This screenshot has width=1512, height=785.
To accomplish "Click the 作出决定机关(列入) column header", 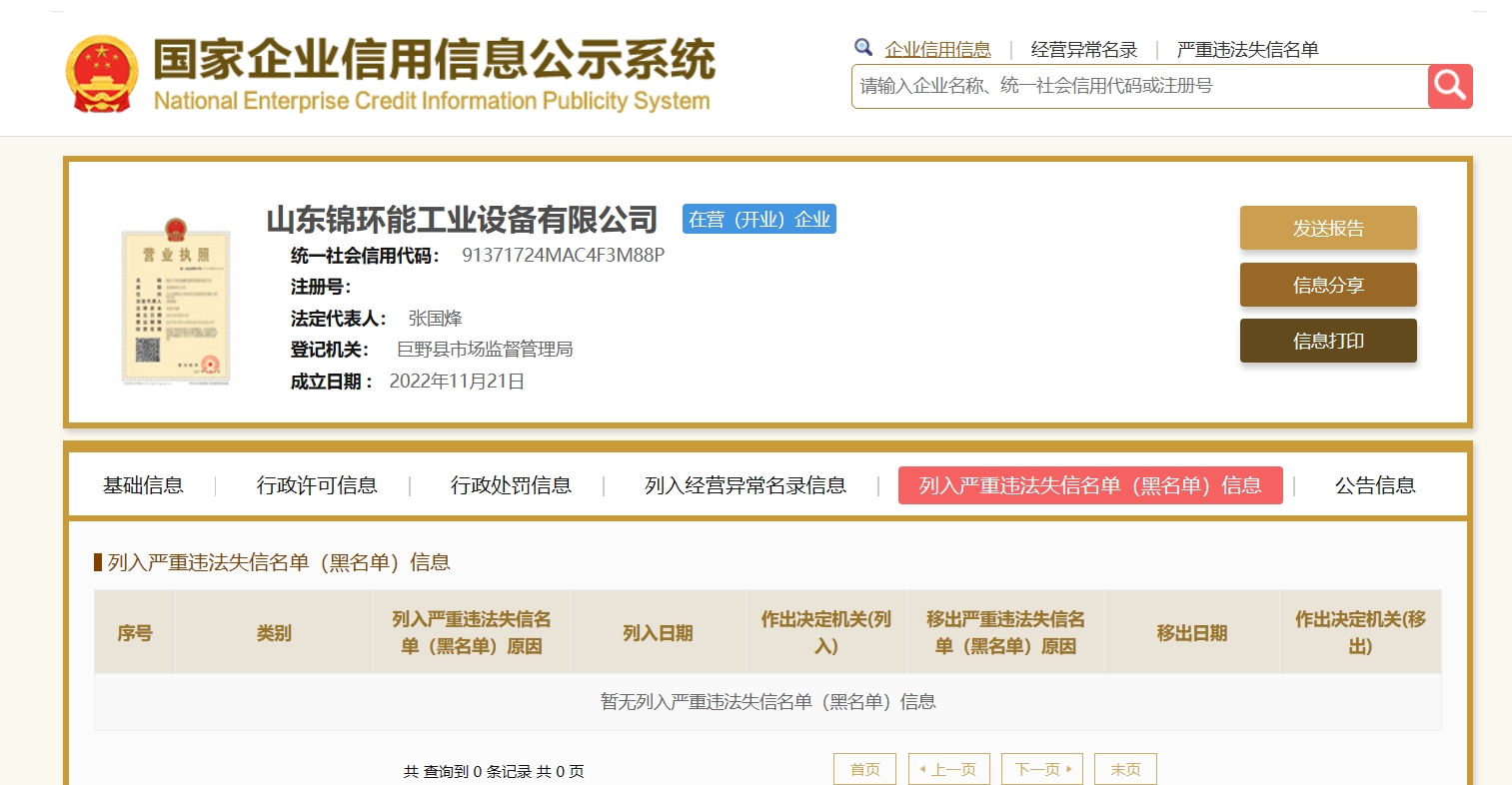I will [x=826, y=632].
